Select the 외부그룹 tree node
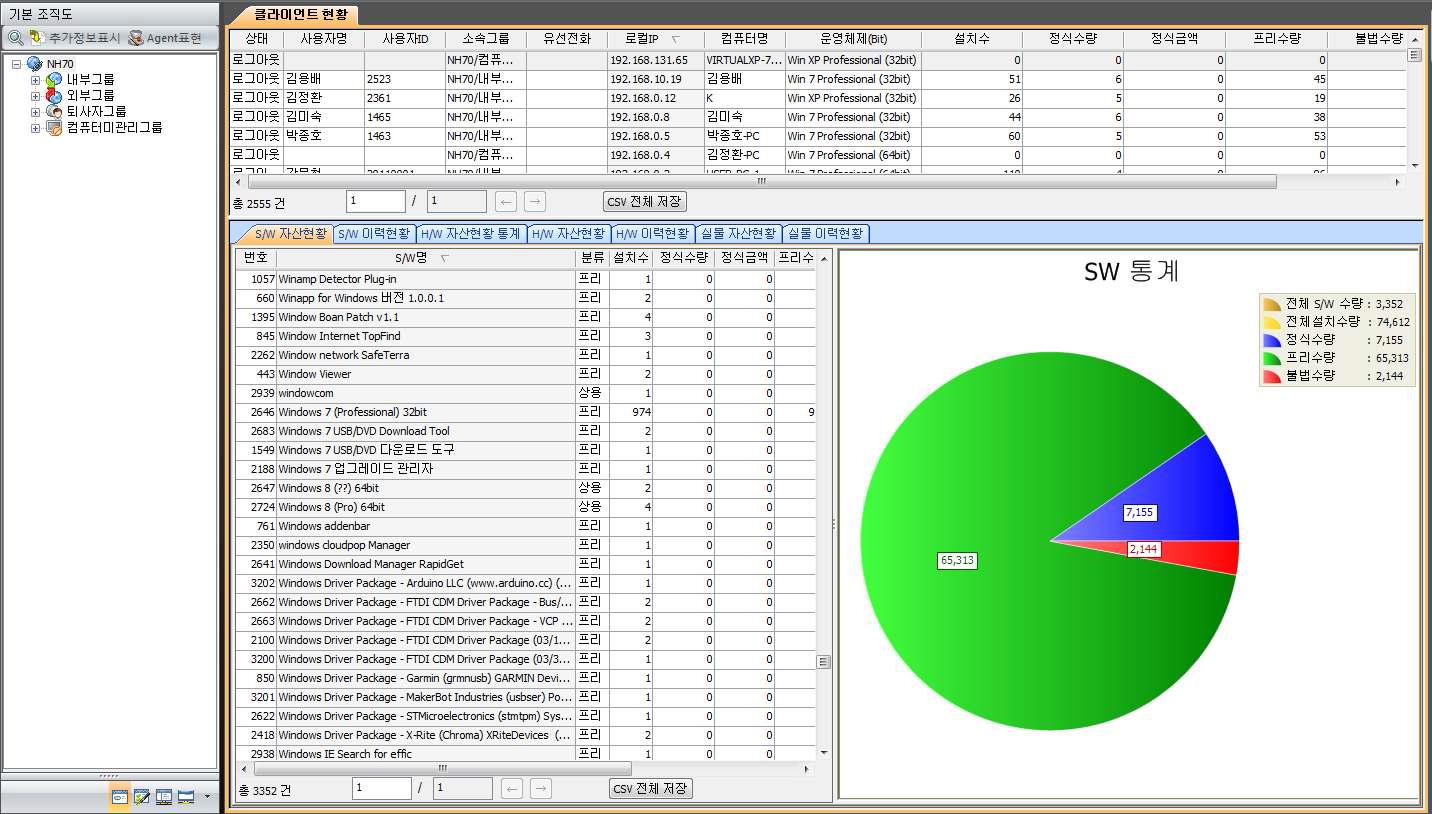Image resolution: width=1432 pixels, height=814 pixels. (x=90, y=96)
